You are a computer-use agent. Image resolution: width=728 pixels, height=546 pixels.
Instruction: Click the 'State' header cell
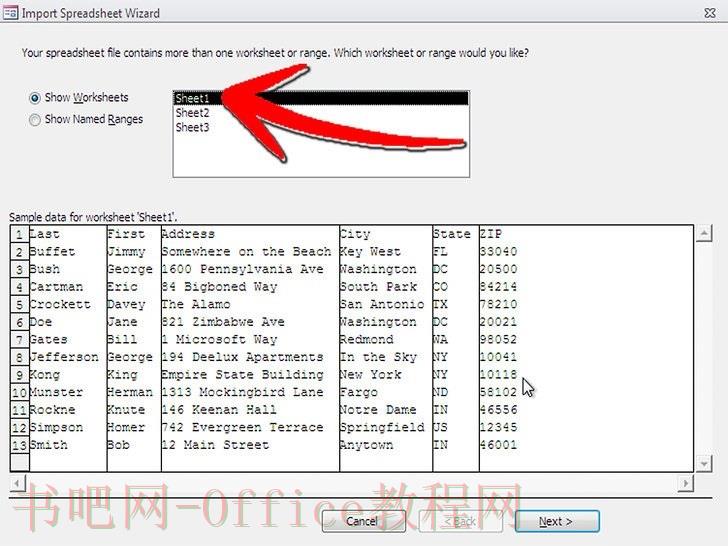[455, 234]
